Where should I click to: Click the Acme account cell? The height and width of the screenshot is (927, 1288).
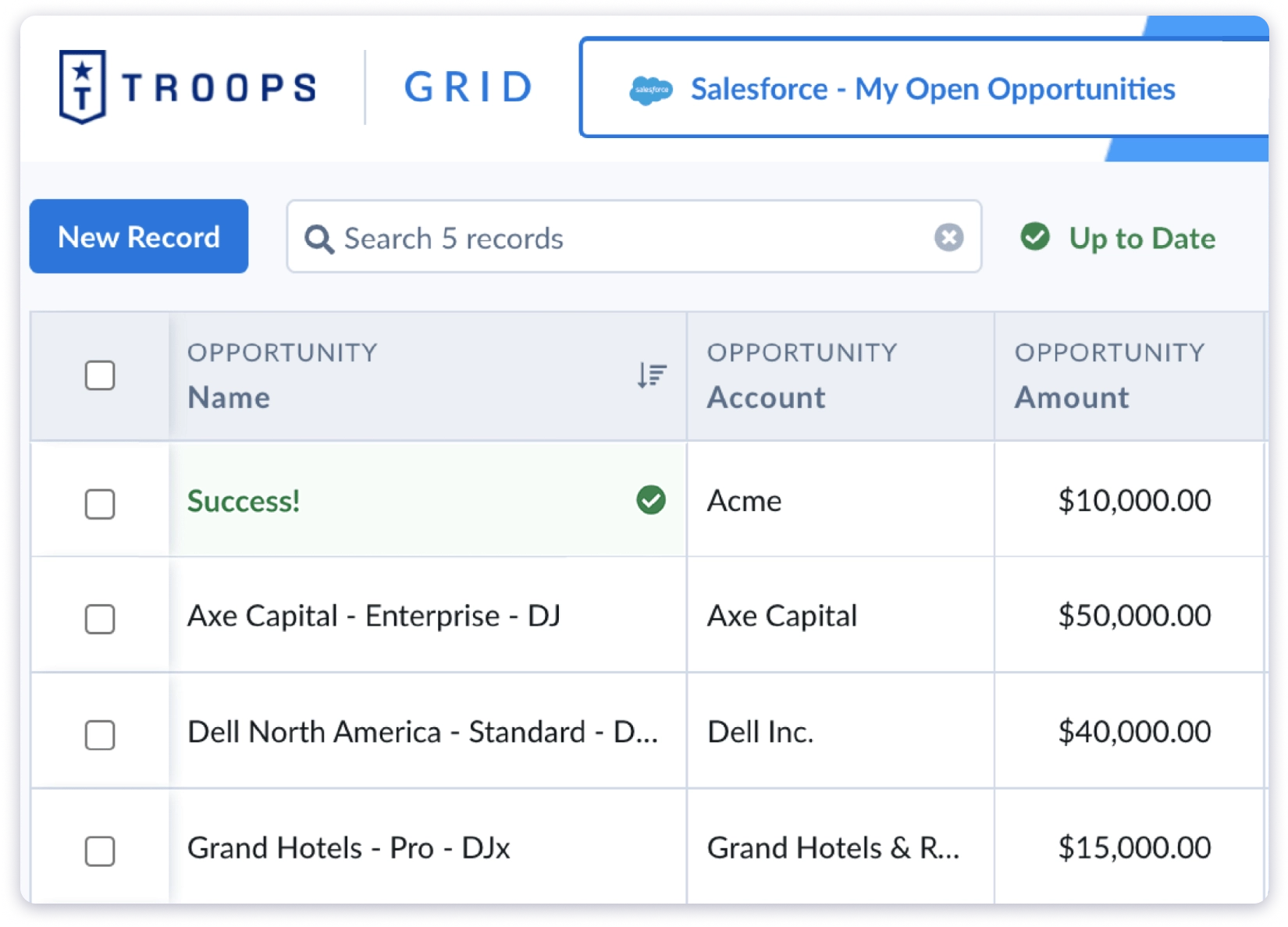(841, 499)
